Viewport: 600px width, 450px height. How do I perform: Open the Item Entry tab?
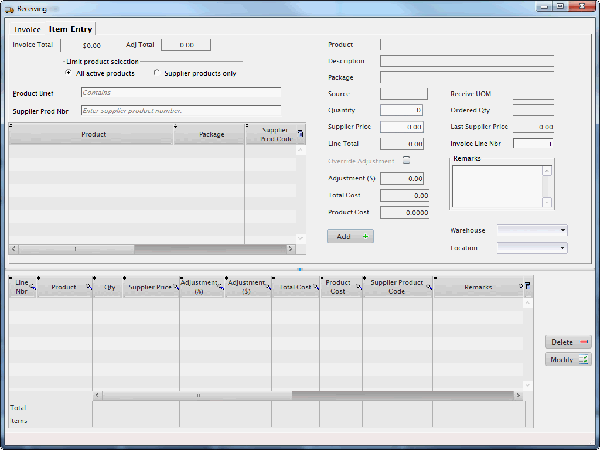click(x=71, y=29)
